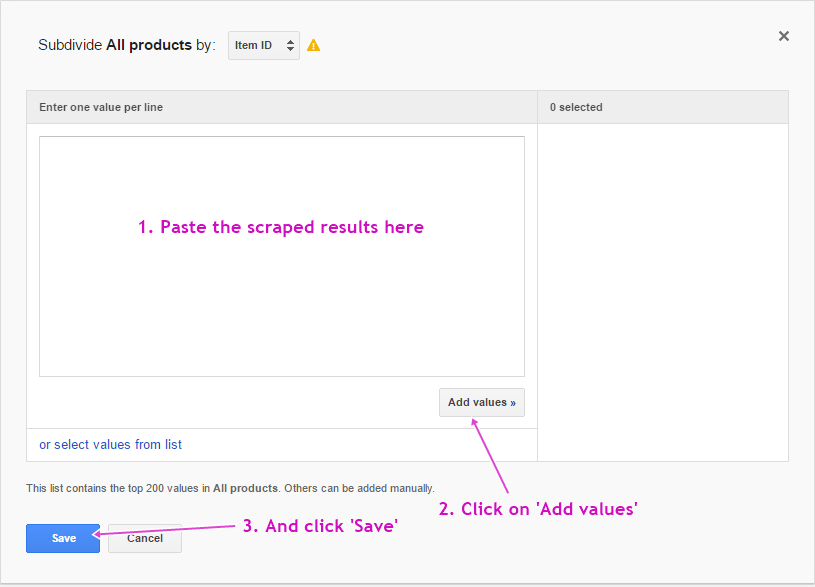Click the yellow warning triangle icon

(314, 45)
